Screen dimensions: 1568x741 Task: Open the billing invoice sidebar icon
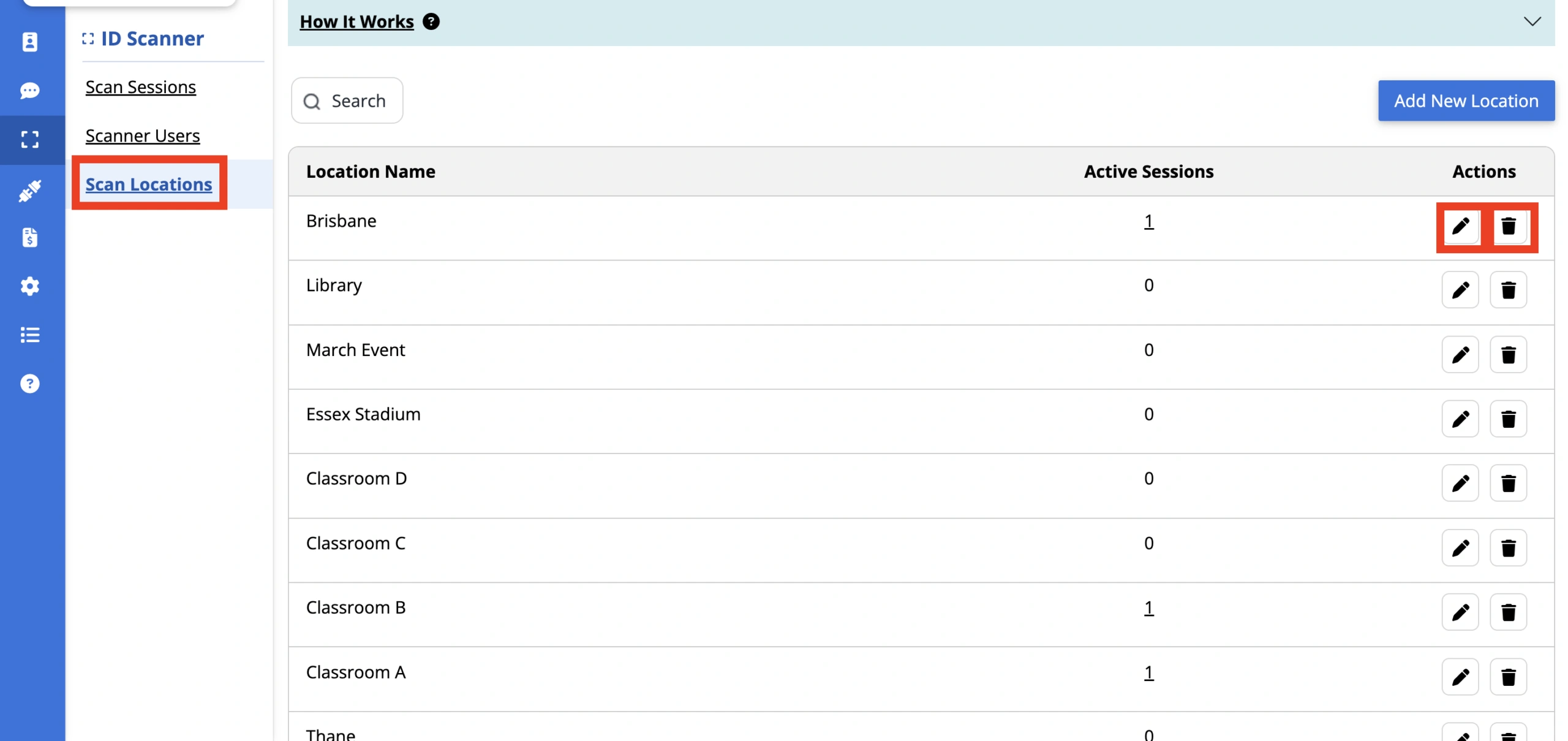tap(29, 237)
